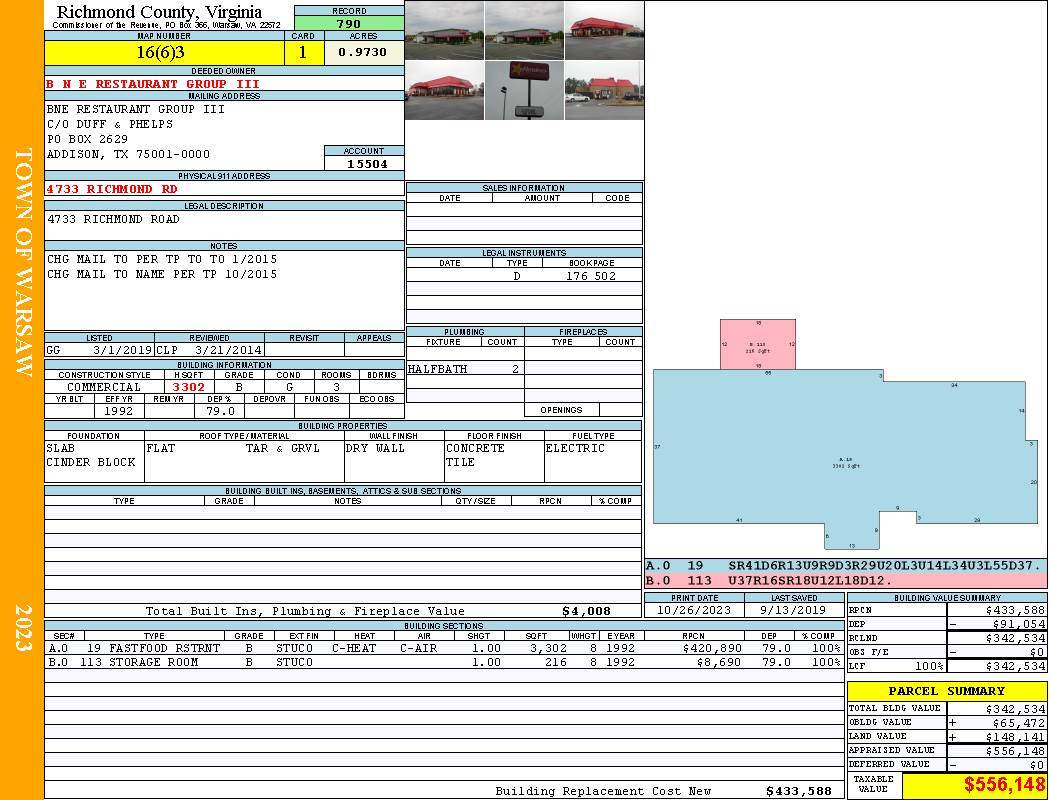Screen dimensions: 1050x800
Task: Click mailing line ADDISON, TX 75001-0000
Action: (128, 154)
